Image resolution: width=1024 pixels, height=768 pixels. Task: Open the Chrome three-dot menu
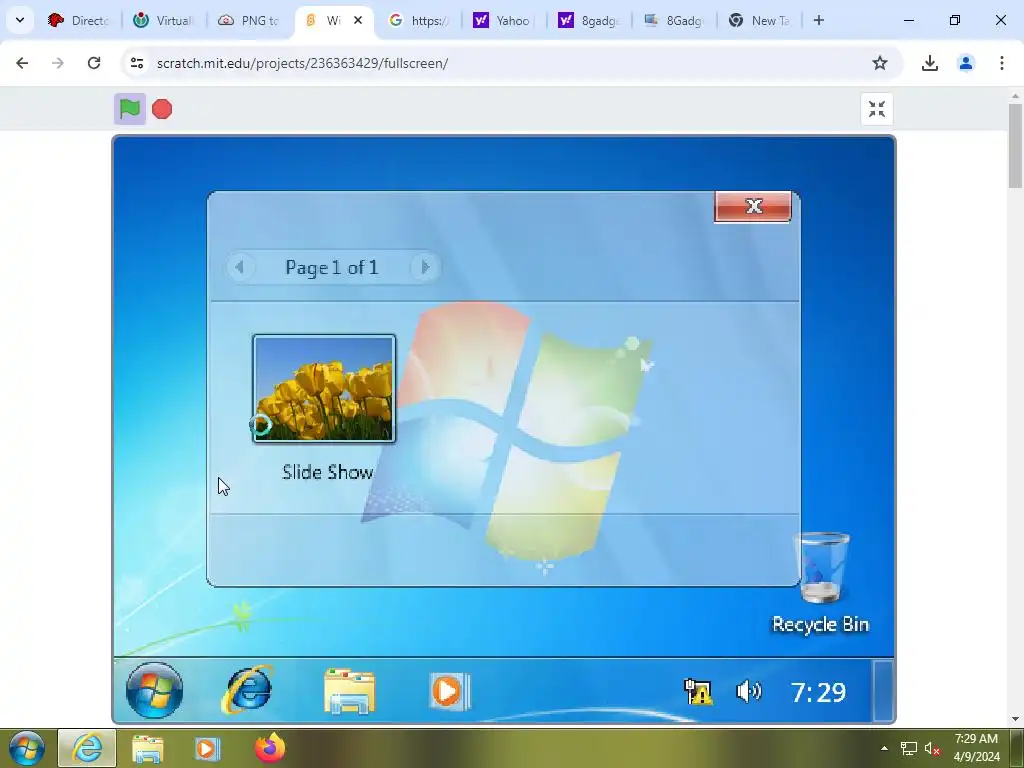click(x=1001, y=63)
